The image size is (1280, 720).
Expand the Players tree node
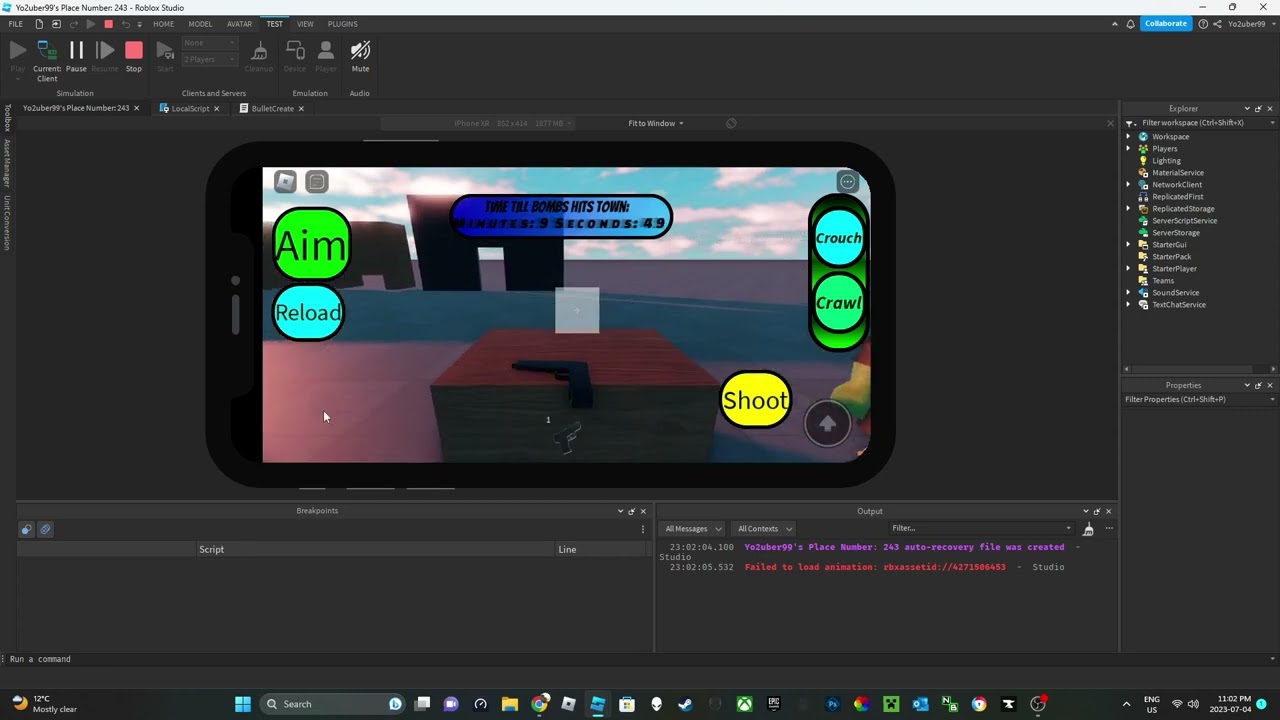tap(1129, 148)
